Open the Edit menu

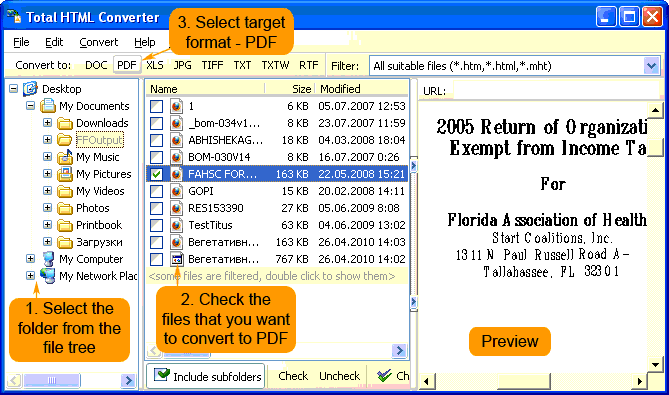click(x=54, y=42)
